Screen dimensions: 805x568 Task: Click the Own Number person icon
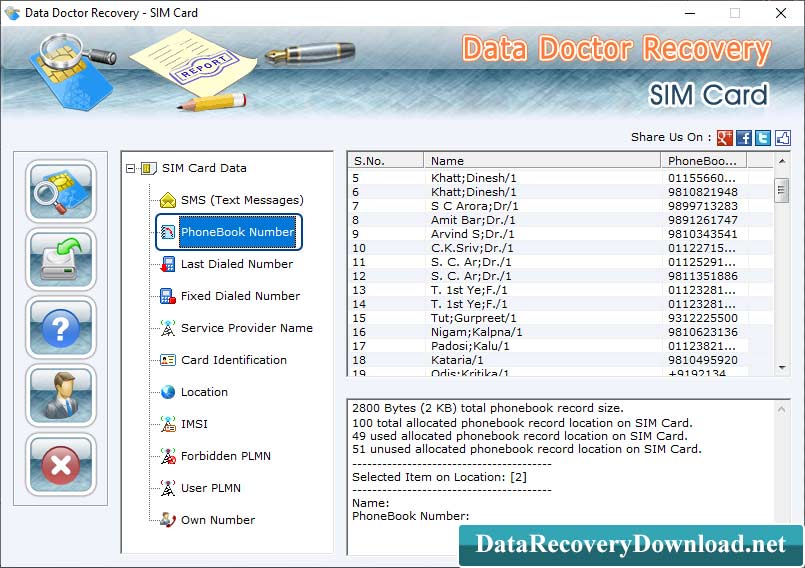coord(168,520)
